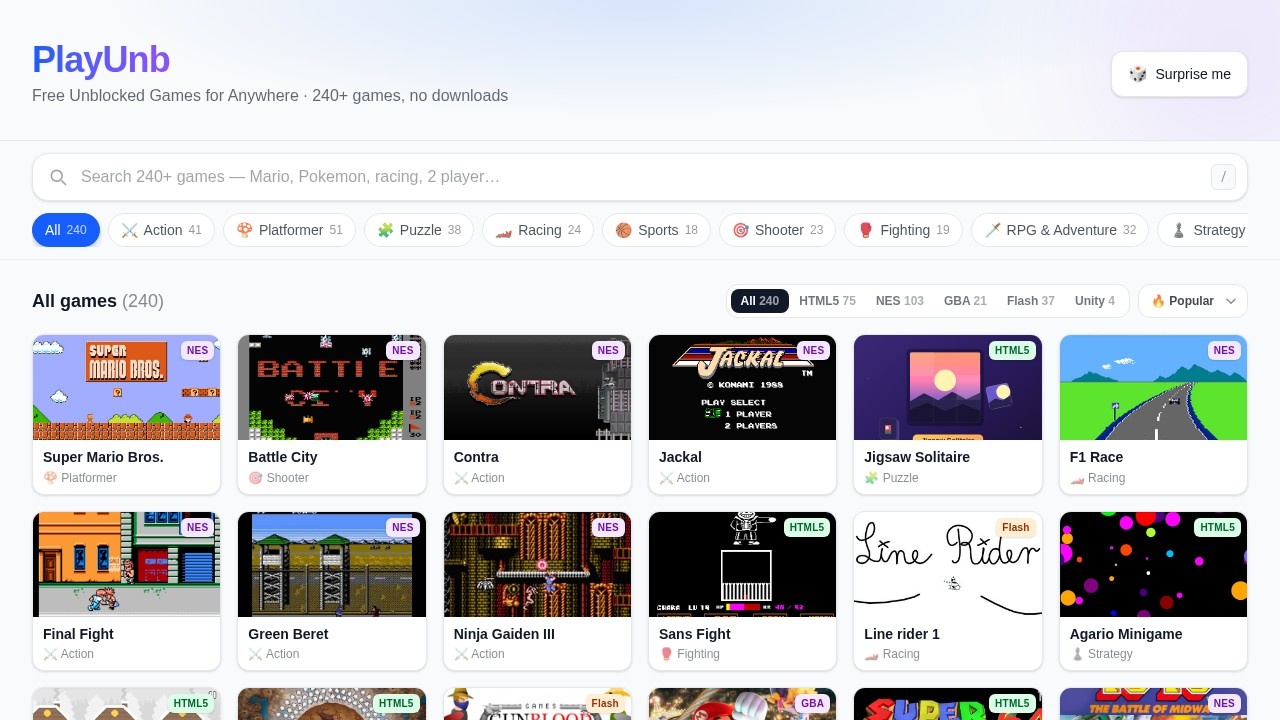This screenshot has height=720, width=1280.
Task: Open Green Beret game thumbnail
Action: (x=332, y=565)
